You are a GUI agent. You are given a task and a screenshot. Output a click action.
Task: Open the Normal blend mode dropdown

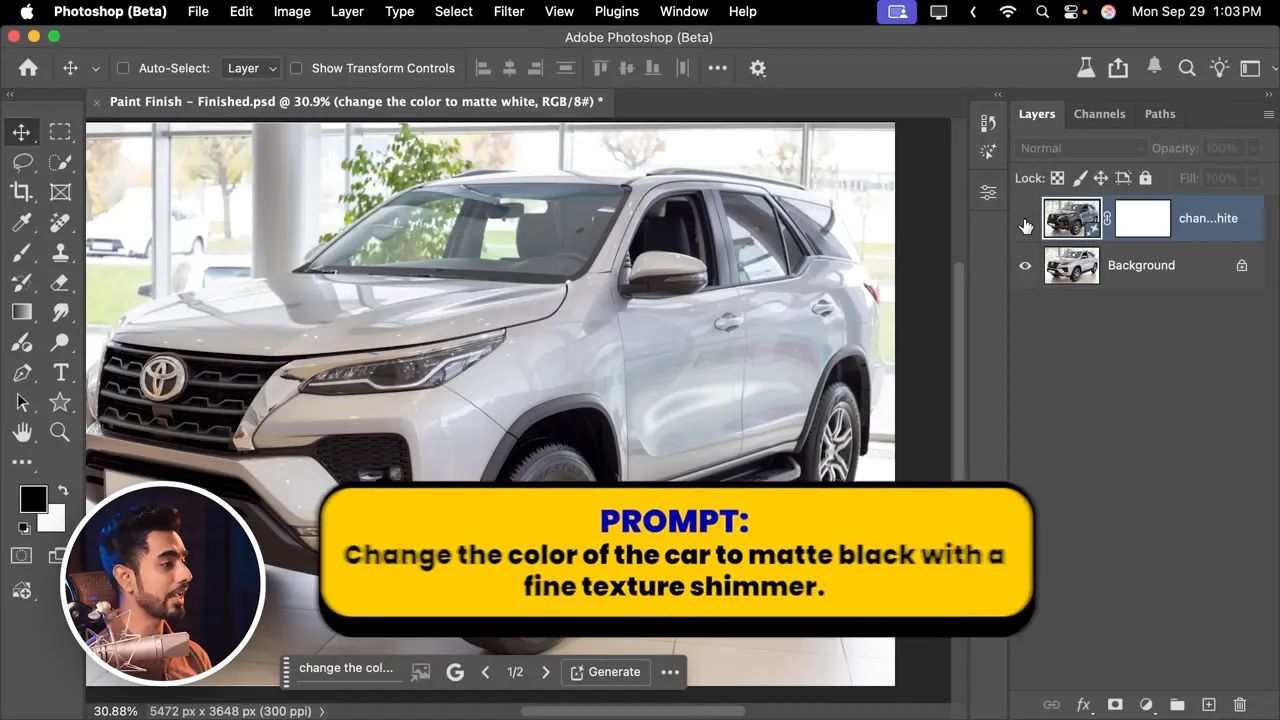[x=1080, y=148]
